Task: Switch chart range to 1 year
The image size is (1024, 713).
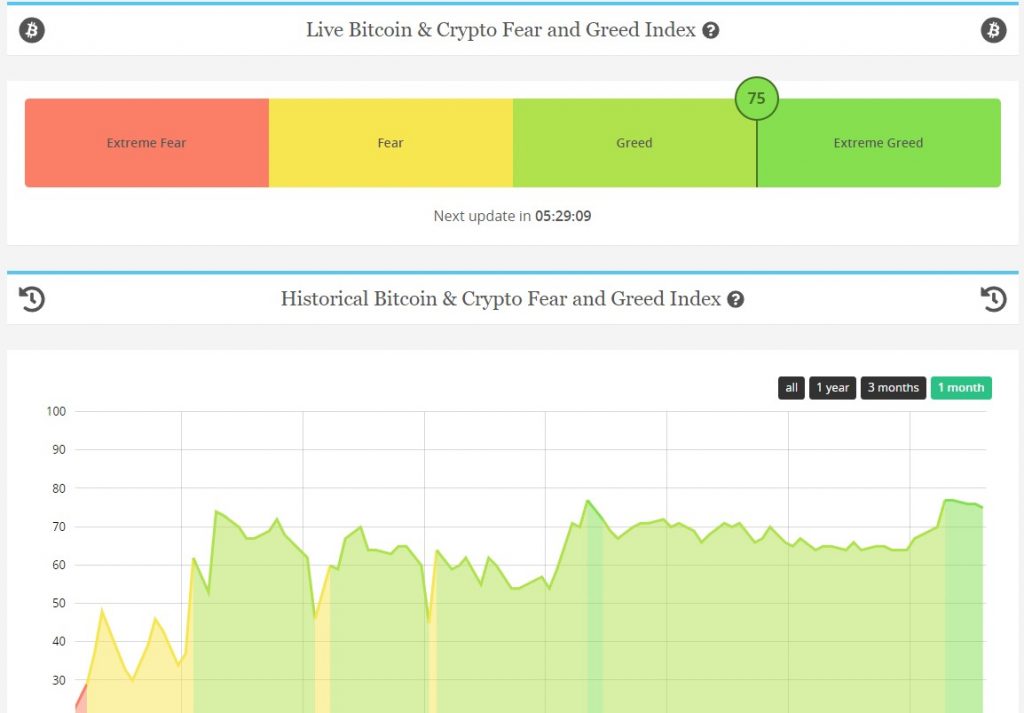Action: coord(833,388)
